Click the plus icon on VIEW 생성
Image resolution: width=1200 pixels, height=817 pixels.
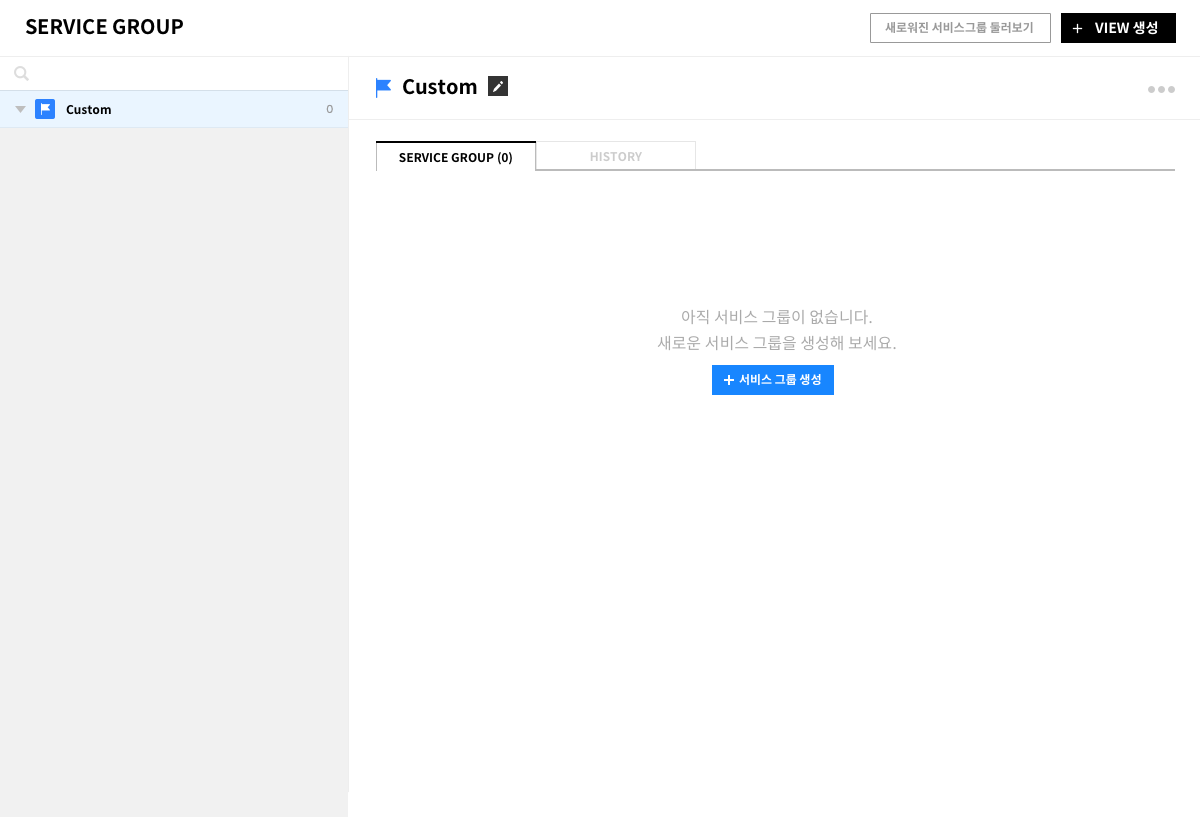pyautogui.click(x=1077, y=29)
